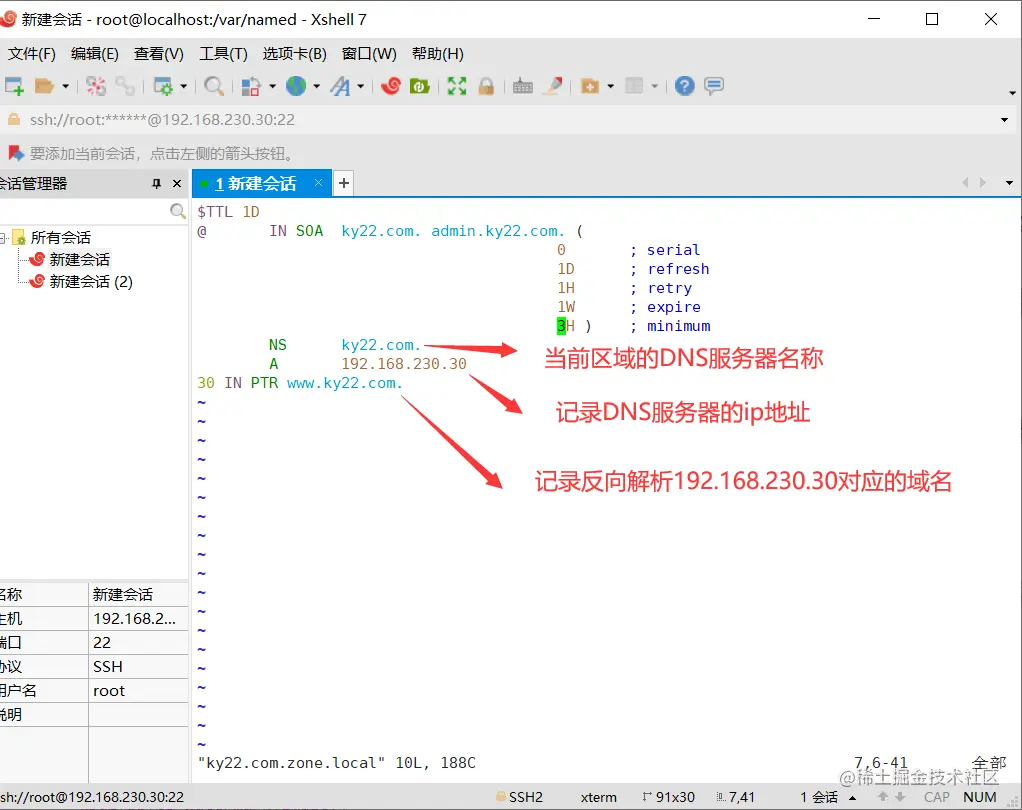Expand the properties icon dropdown arrow
This screenshot has height=810, width=1022.
(184, 86)
